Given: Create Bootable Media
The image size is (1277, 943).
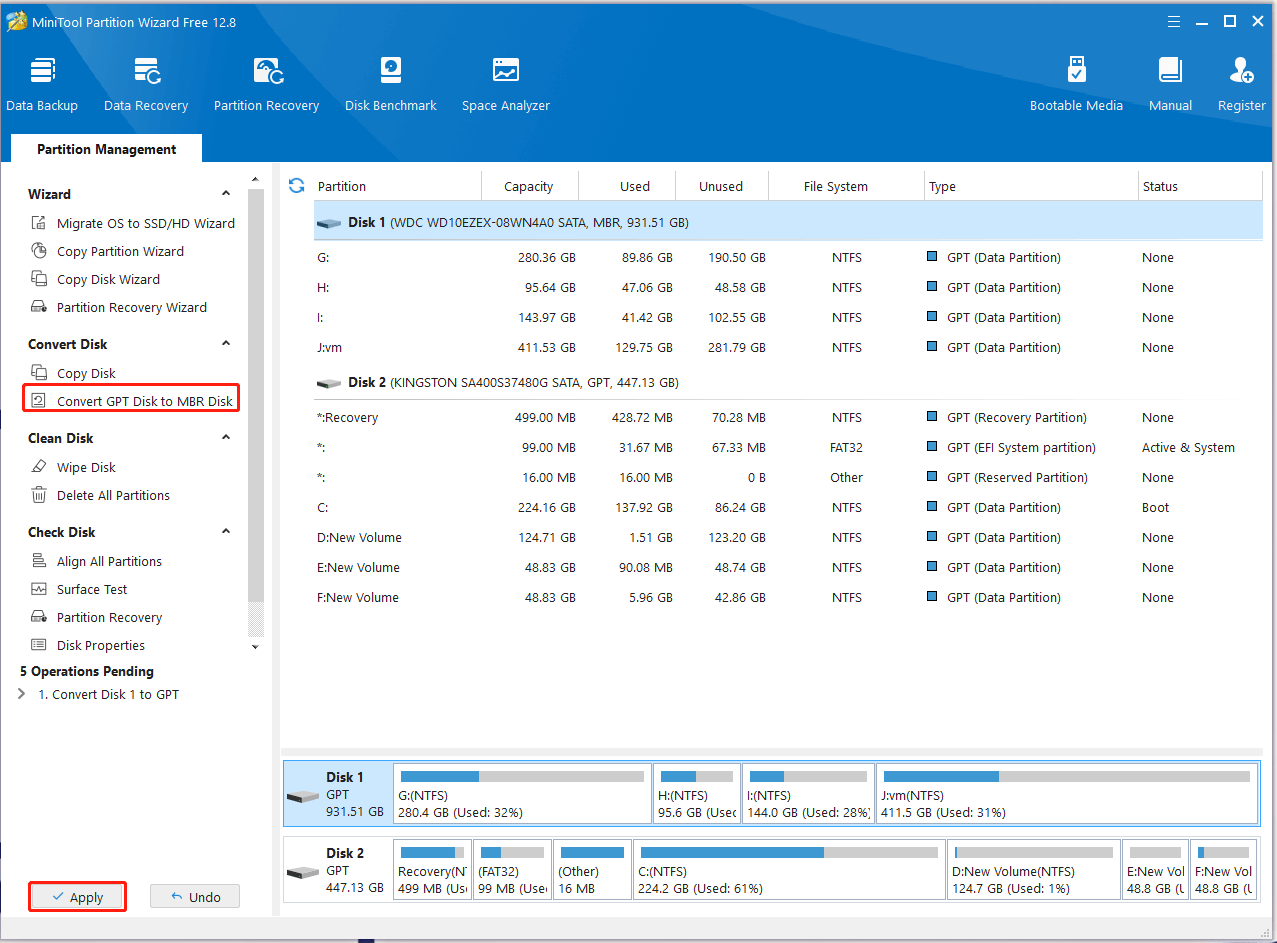Looking at the screenshot, I should pyautogui.click(x=1076, y=85).
